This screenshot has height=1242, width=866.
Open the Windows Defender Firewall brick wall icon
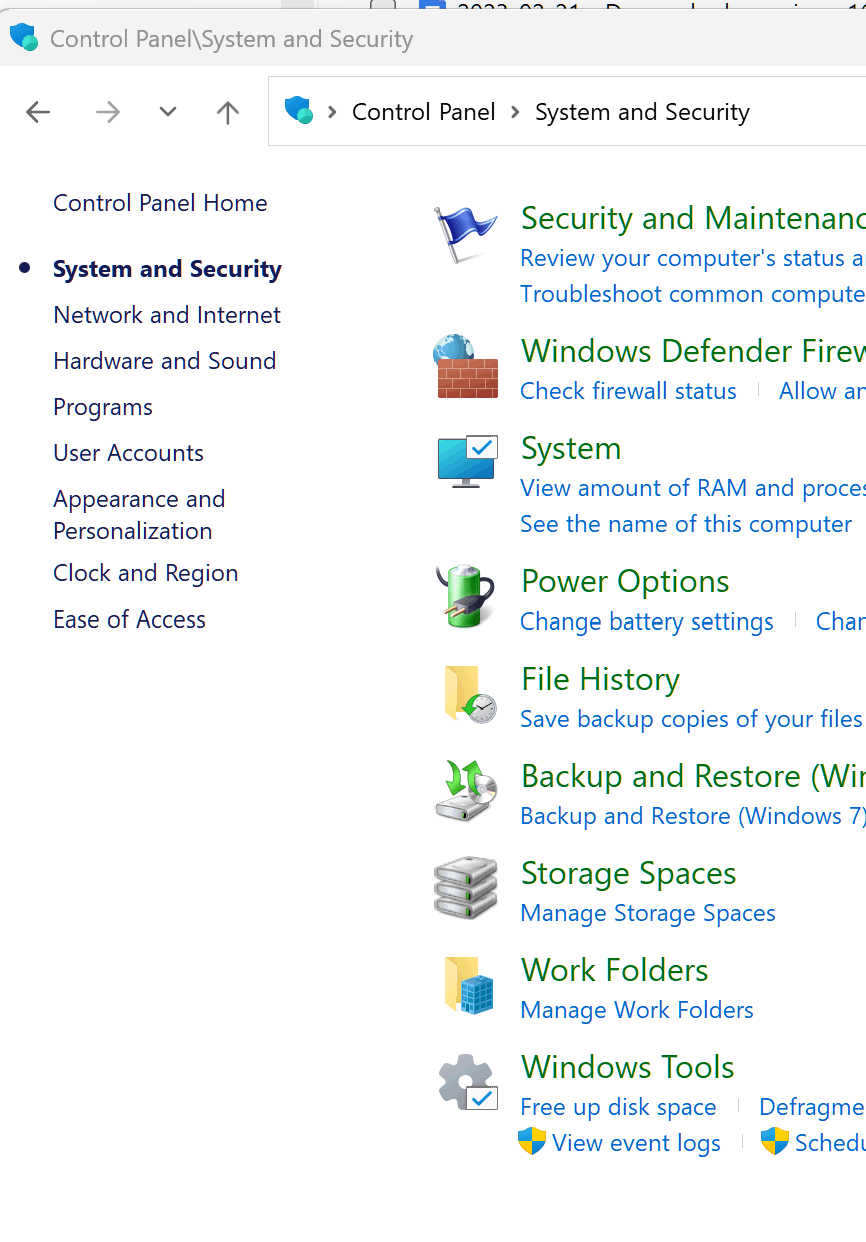click(x=466, y=366)
